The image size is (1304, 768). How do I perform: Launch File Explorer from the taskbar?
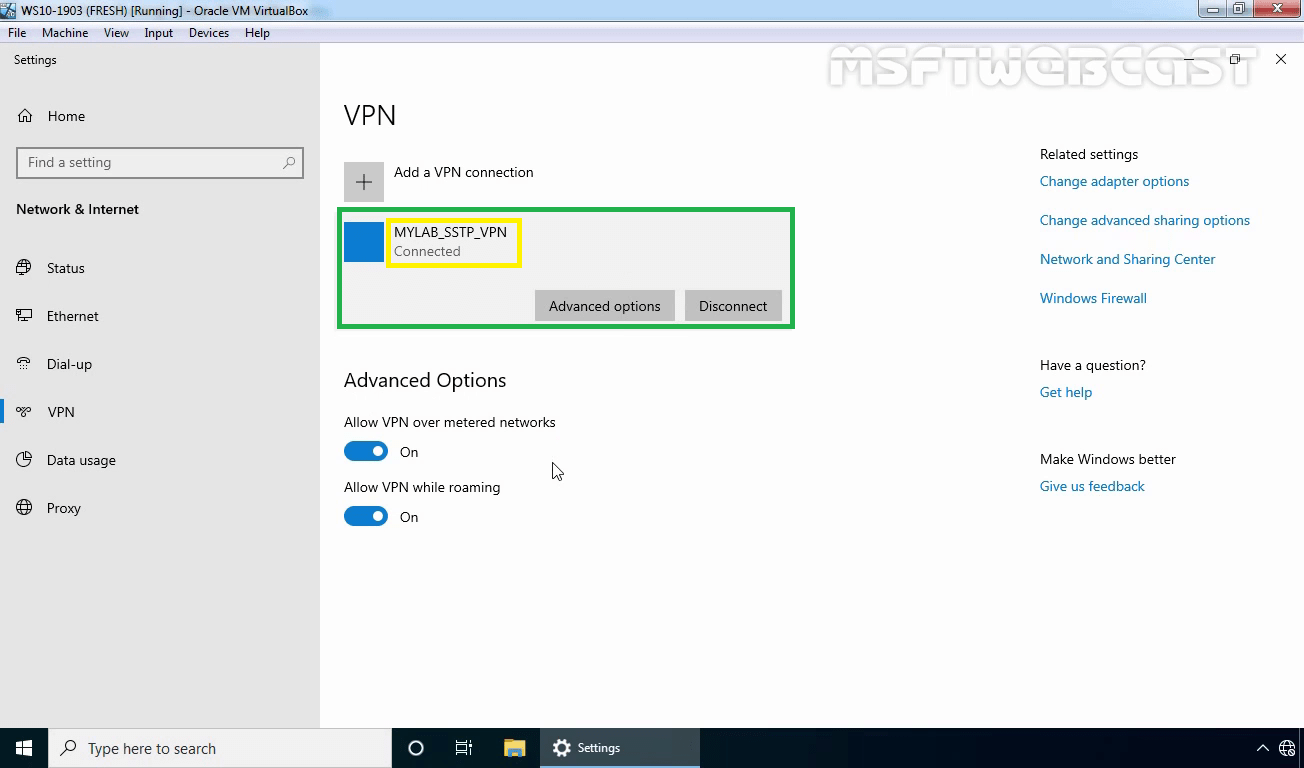(x=514, y=748)
